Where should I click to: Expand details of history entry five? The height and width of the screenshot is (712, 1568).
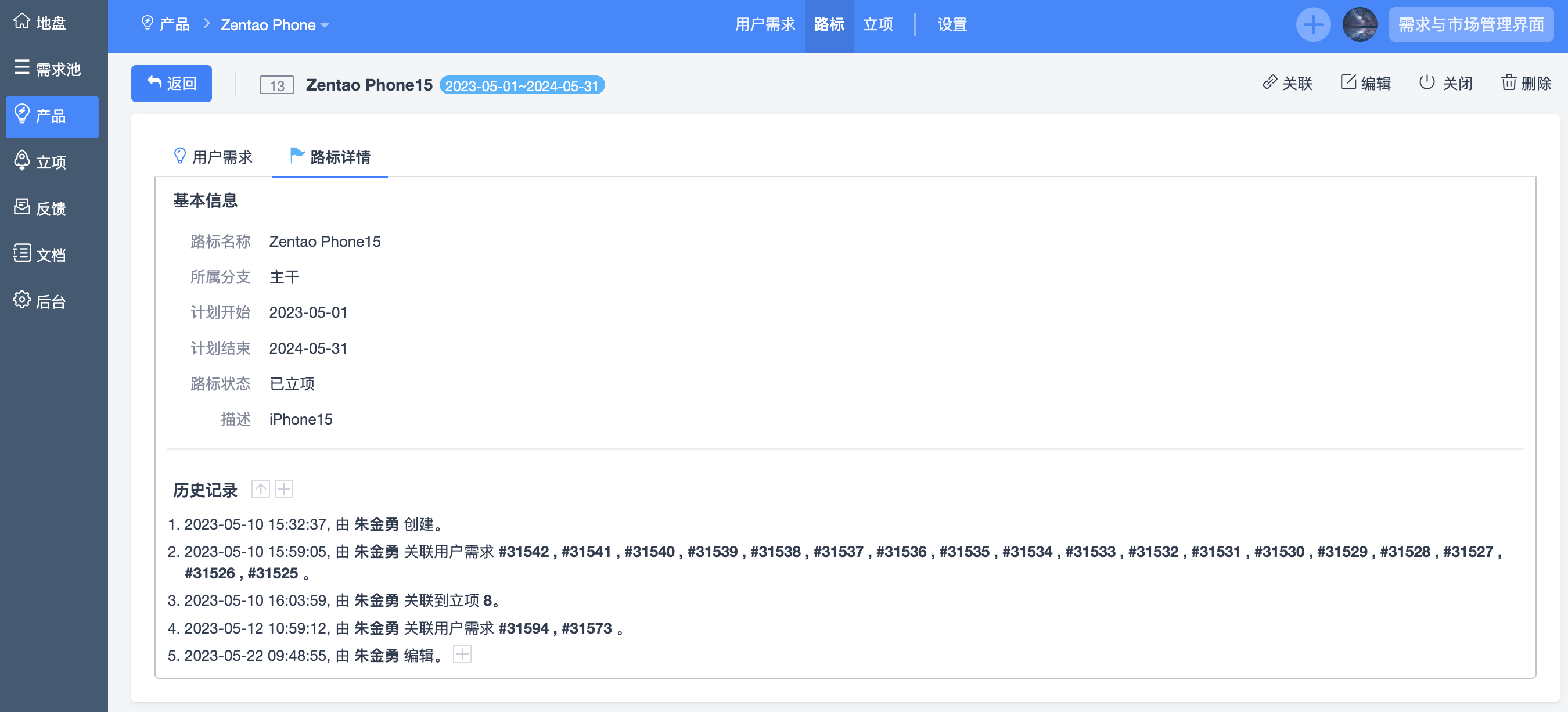(462, 654)
